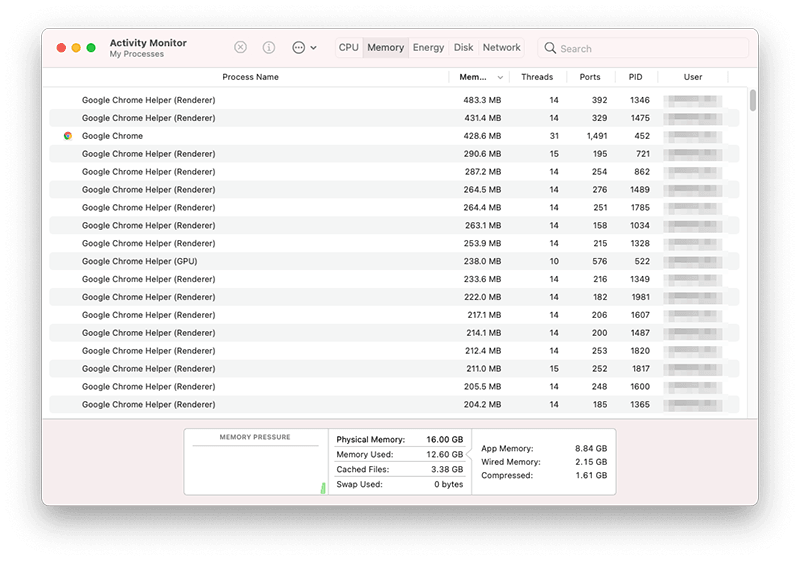This screenshot has height=561, width=800.
Task: Click the My Processes subtitle
Action: coord(137,54)
